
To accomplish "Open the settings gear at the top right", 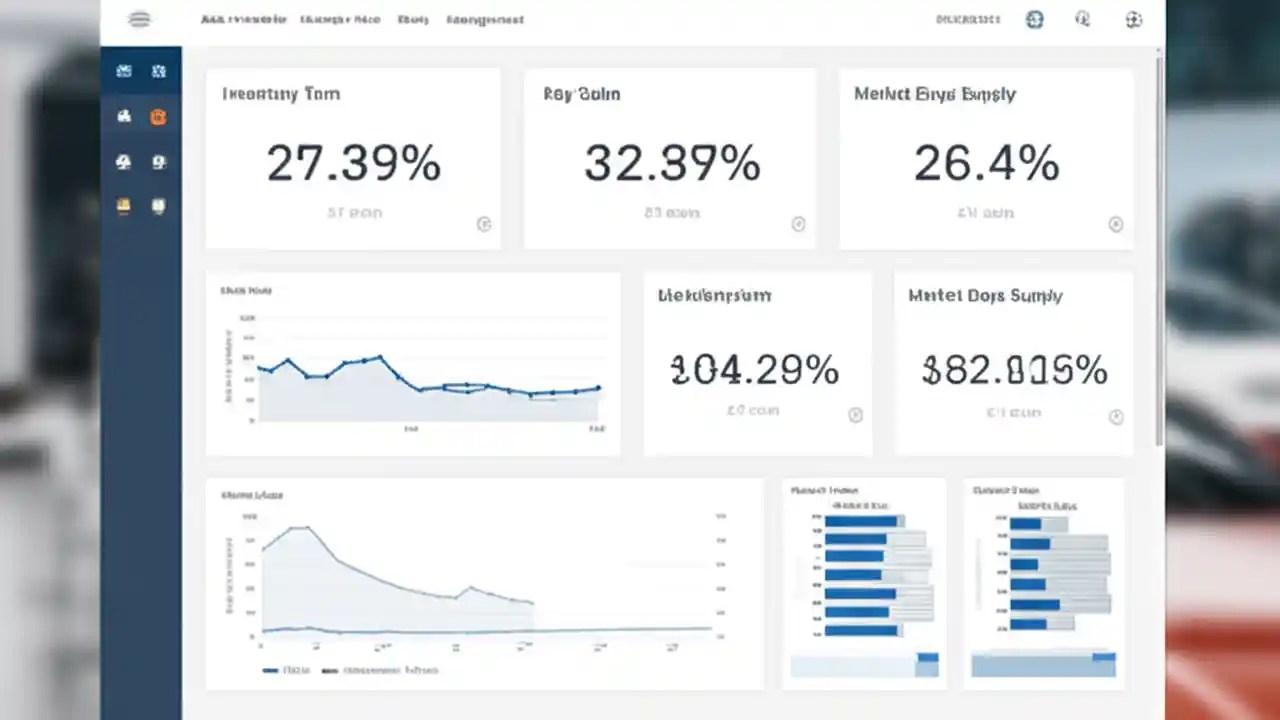I will click(x=1133, y=19).
